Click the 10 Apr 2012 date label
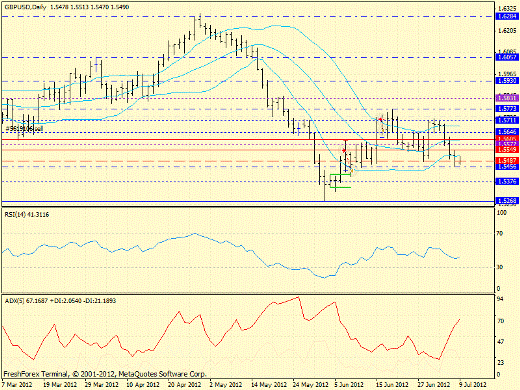Viewport: 520px width, 390px height. coord(143,384)
